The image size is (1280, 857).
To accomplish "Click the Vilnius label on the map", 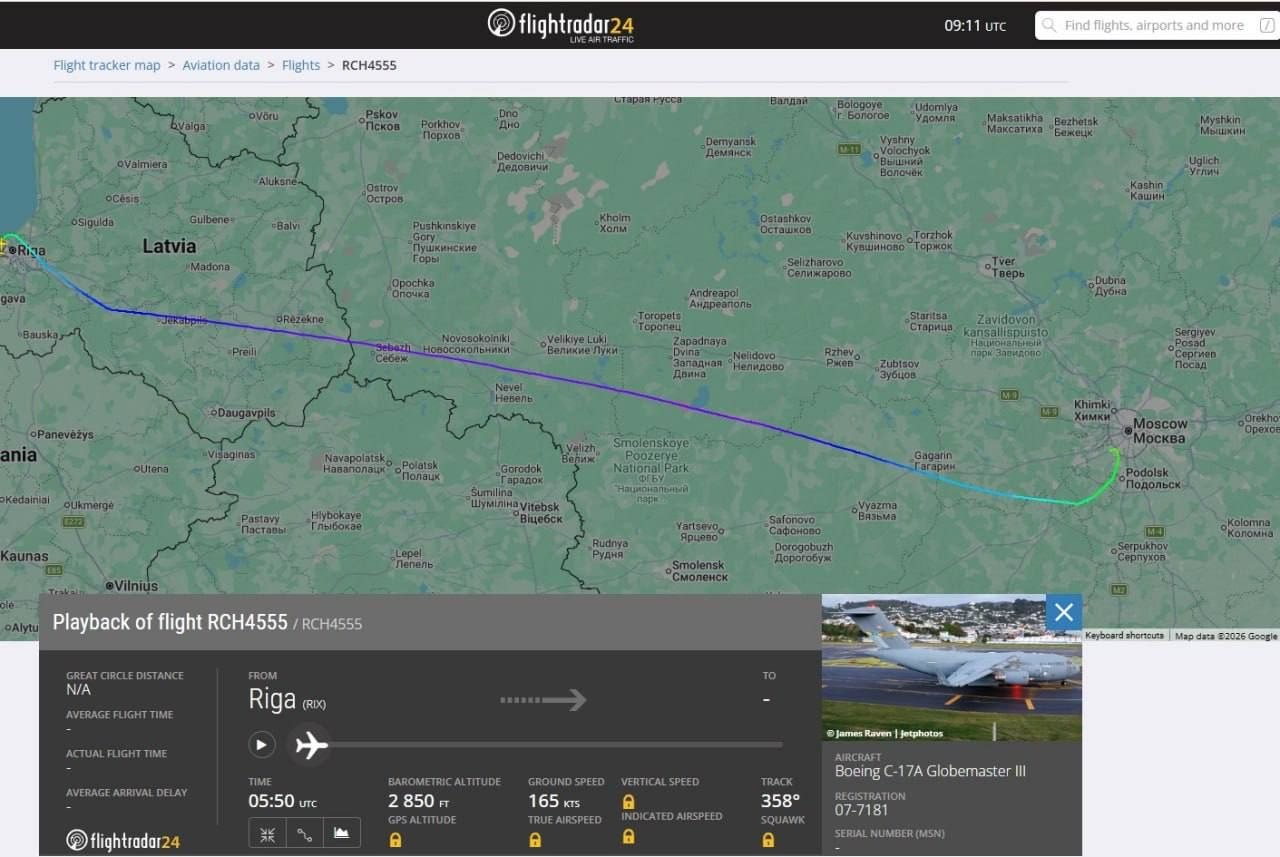I will [136, 586].
